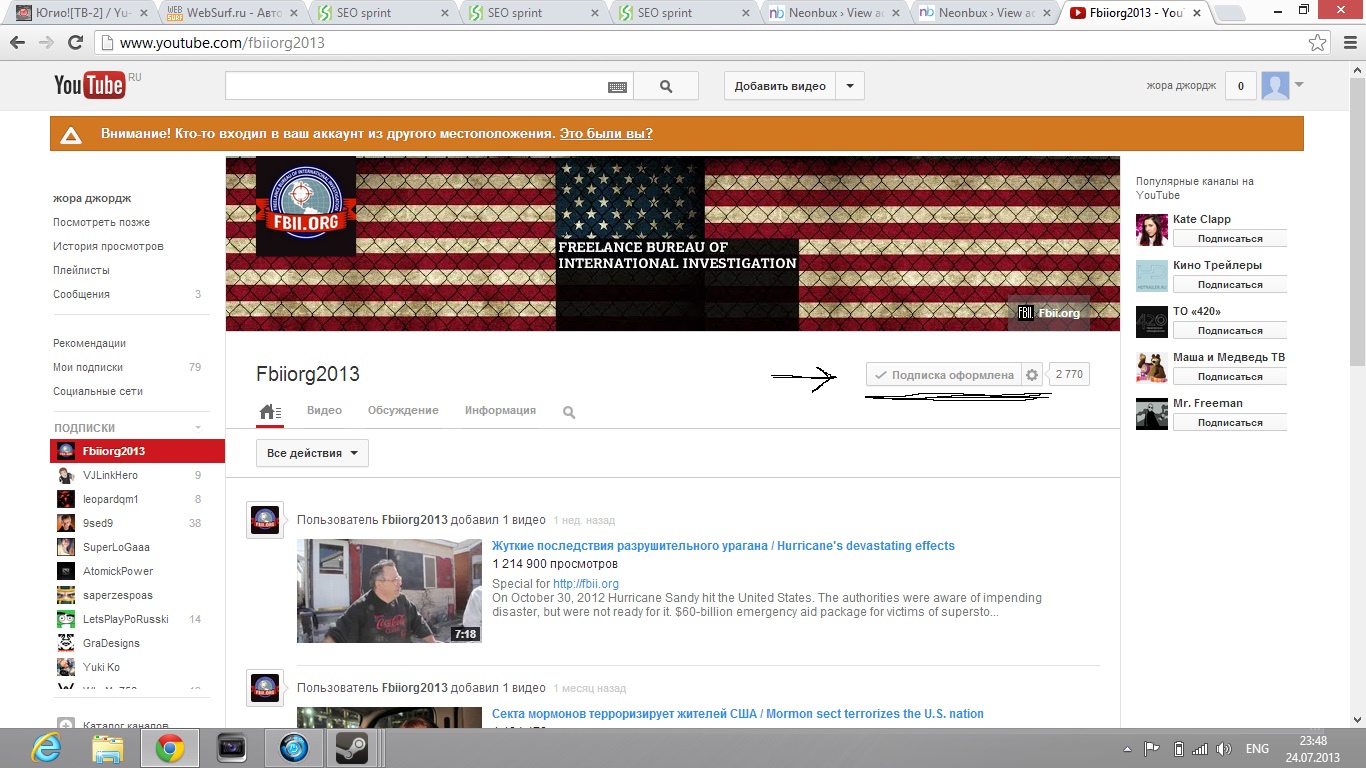Click the YouTube logo
The width and height of the screenshot is (1366, 768).
[90, 86]
